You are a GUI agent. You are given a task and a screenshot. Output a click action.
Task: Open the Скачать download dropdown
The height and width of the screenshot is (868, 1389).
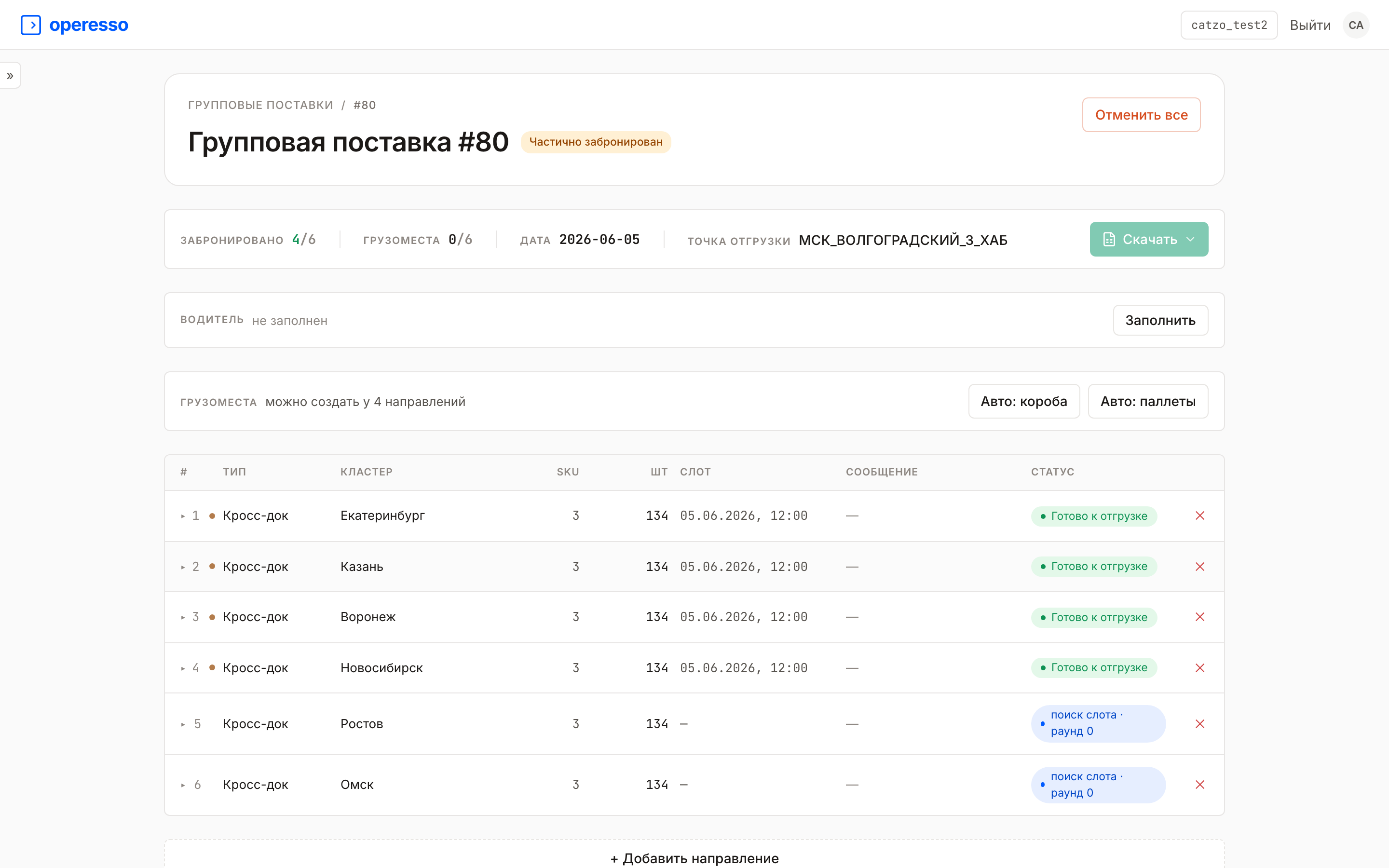click(x=1148, y=239)
